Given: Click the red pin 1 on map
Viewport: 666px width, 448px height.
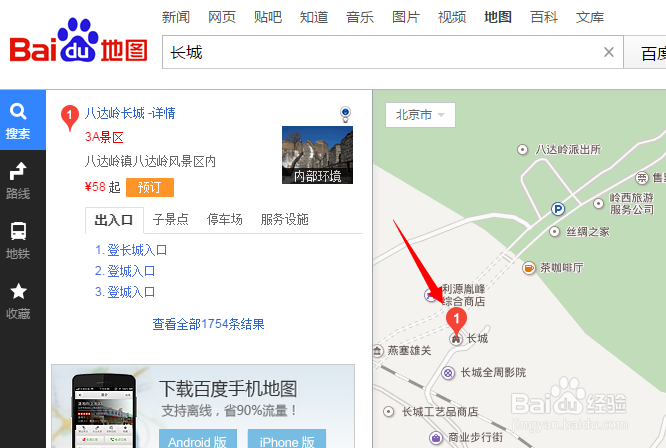Looking at the screenshot, I should (456, 321).
